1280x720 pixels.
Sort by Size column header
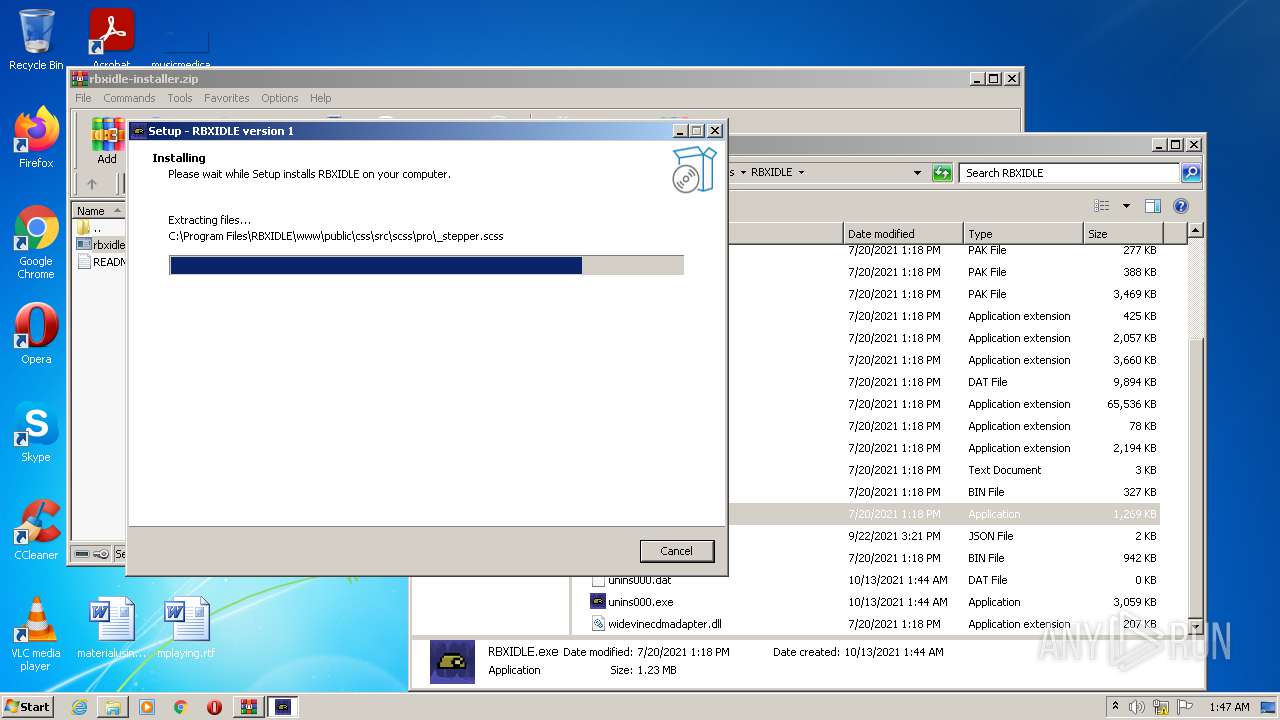pyautogui.click(x=1123, y=234)
